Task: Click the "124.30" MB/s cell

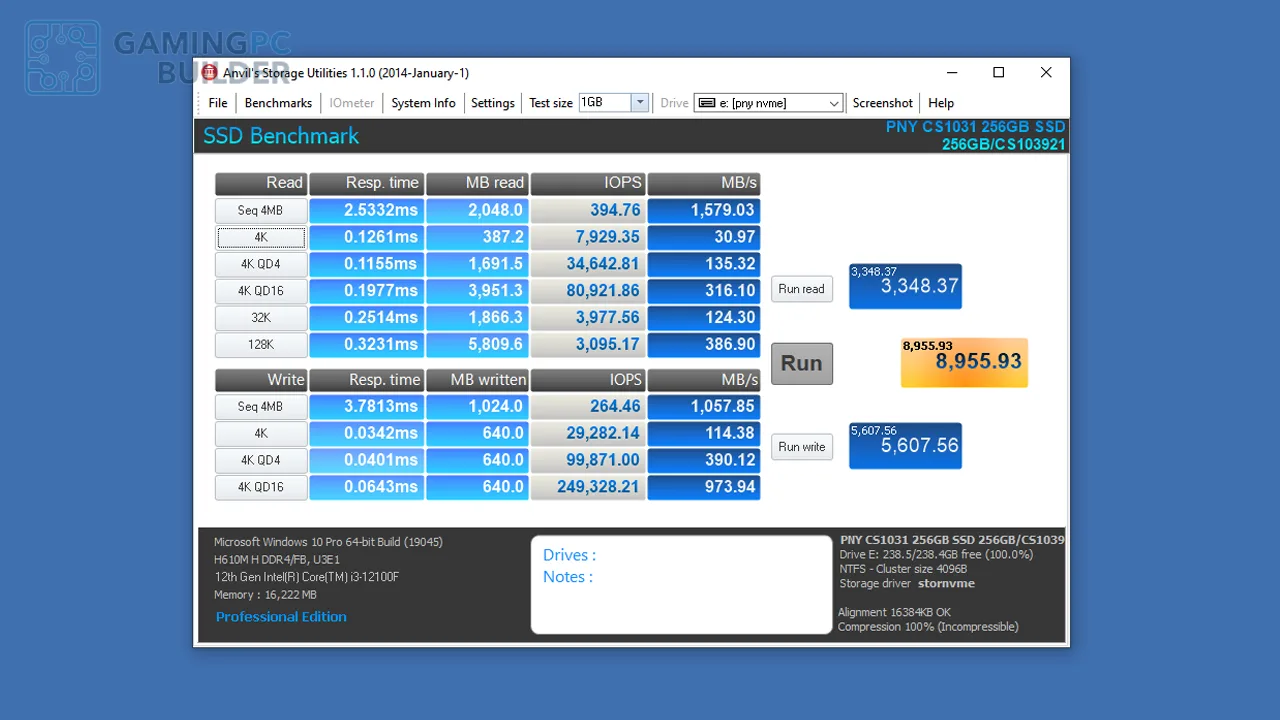Action: (704, 318)
